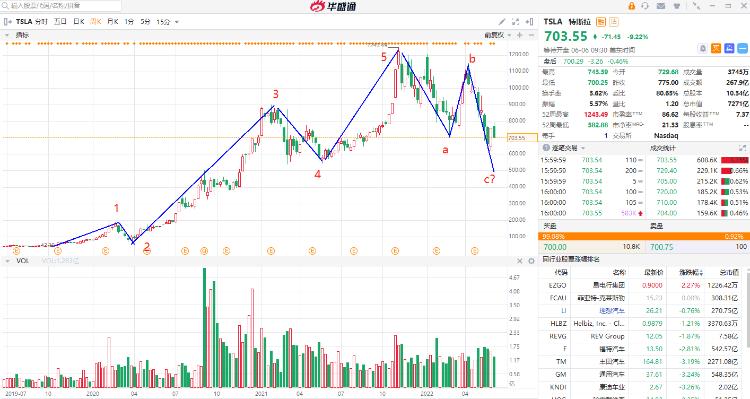The image size is (750, 399).
Task: Click the refresh headset icon in title bar
Action: click(x=645, y=6)
